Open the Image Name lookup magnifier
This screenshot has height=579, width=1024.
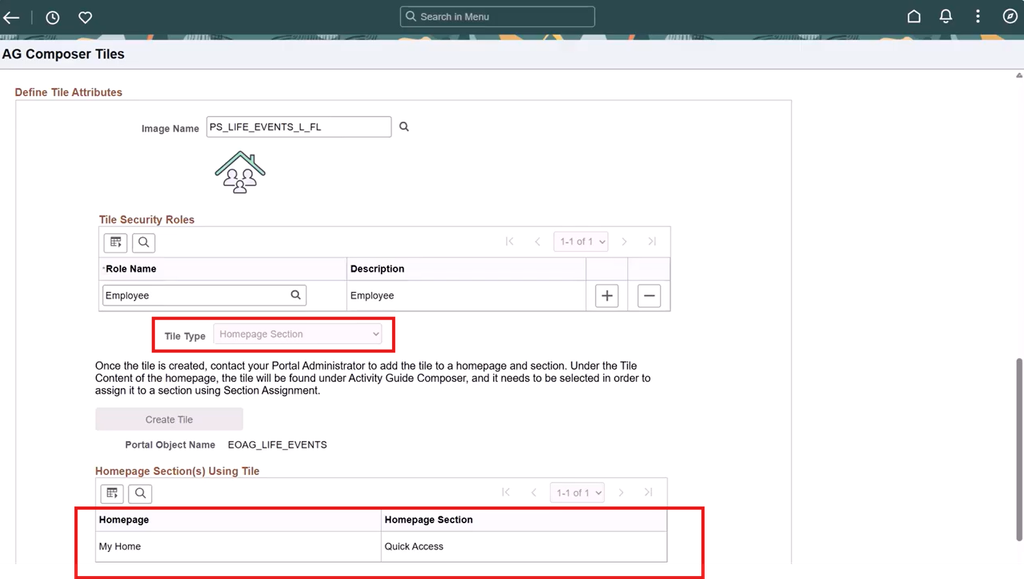pos(404,127)
